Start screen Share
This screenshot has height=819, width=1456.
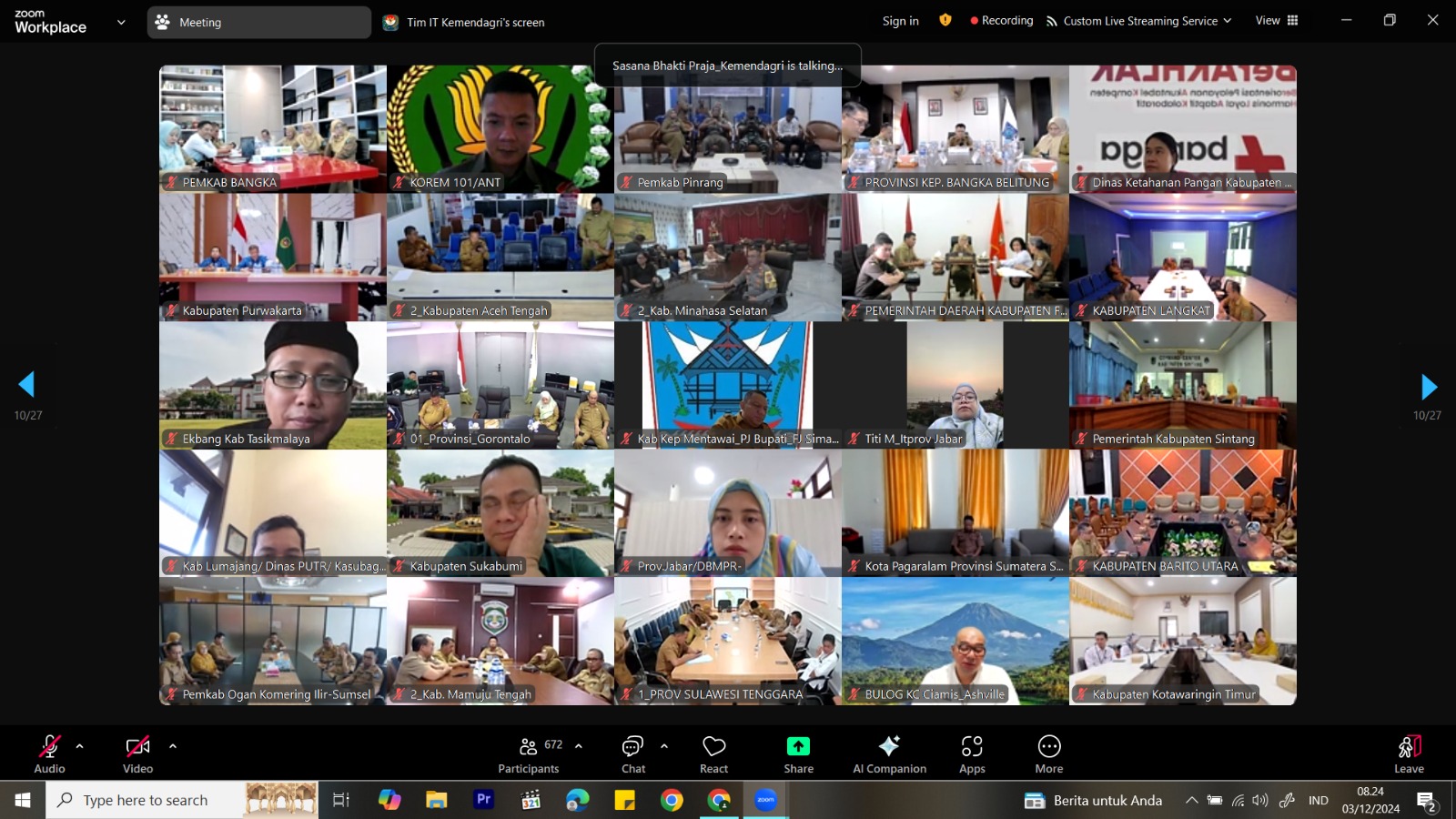click(x=798, y=754)
